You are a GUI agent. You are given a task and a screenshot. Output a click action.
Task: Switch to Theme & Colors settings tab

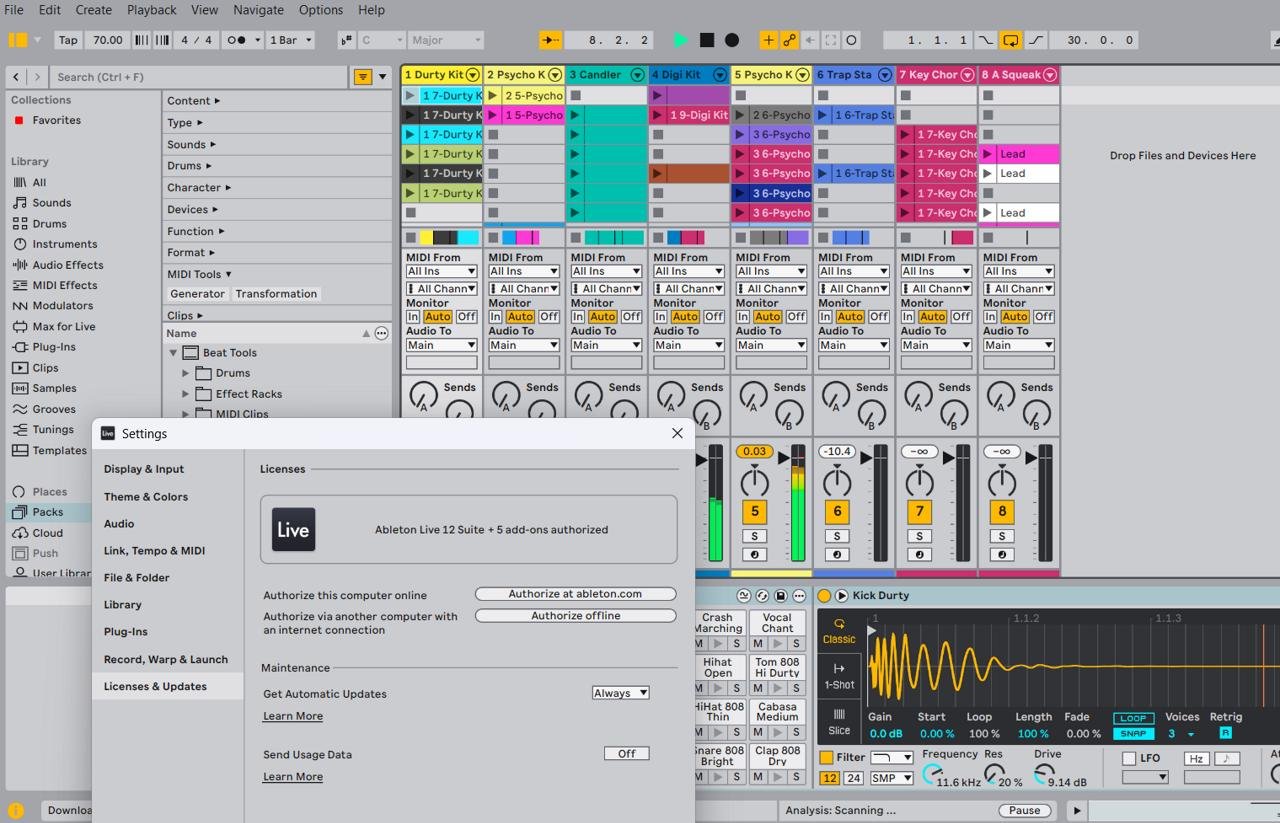(x=146, y=497)
